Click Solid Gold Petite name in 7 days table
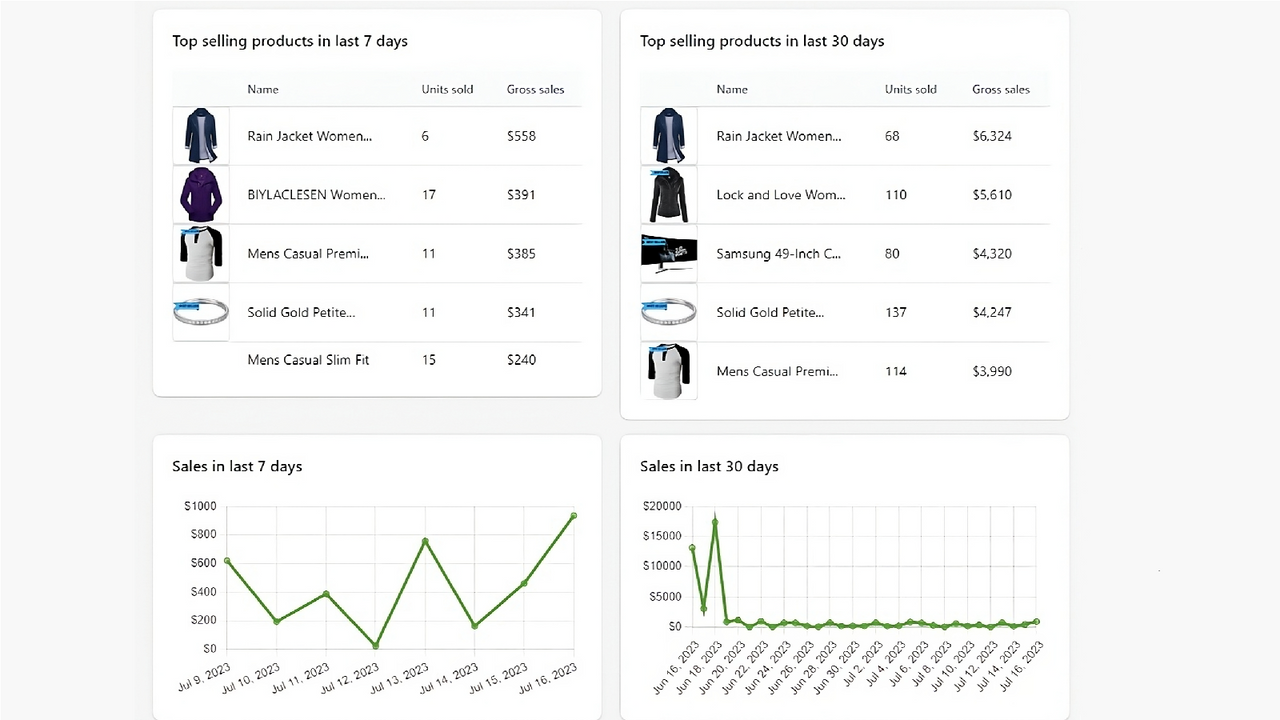The width and height of the screenshot is (1280, 720). pyautogui.click(x=302, y=312)
